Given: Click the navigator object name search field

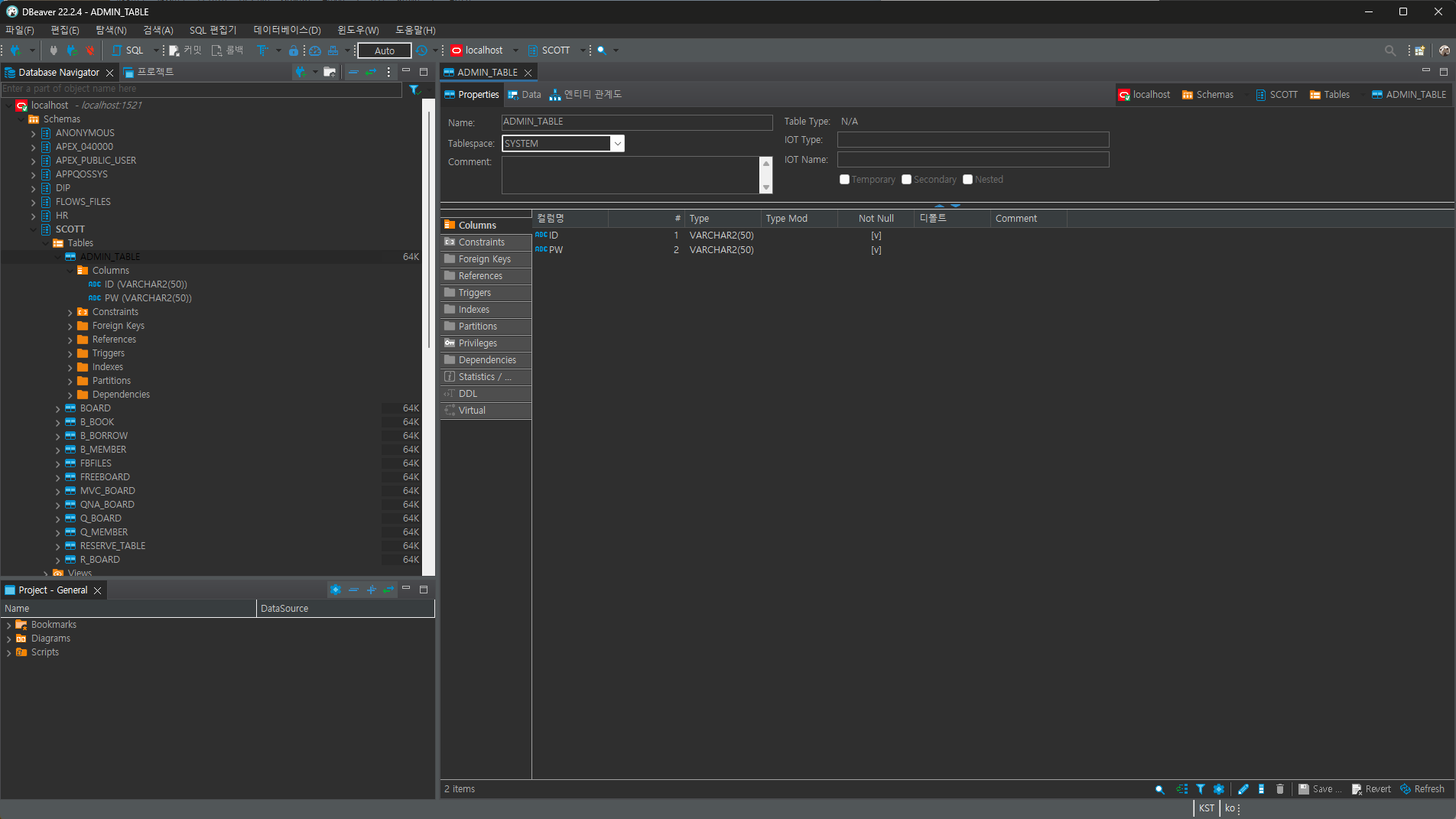Looking at the screenshot, I should click(x=201, y=89).
